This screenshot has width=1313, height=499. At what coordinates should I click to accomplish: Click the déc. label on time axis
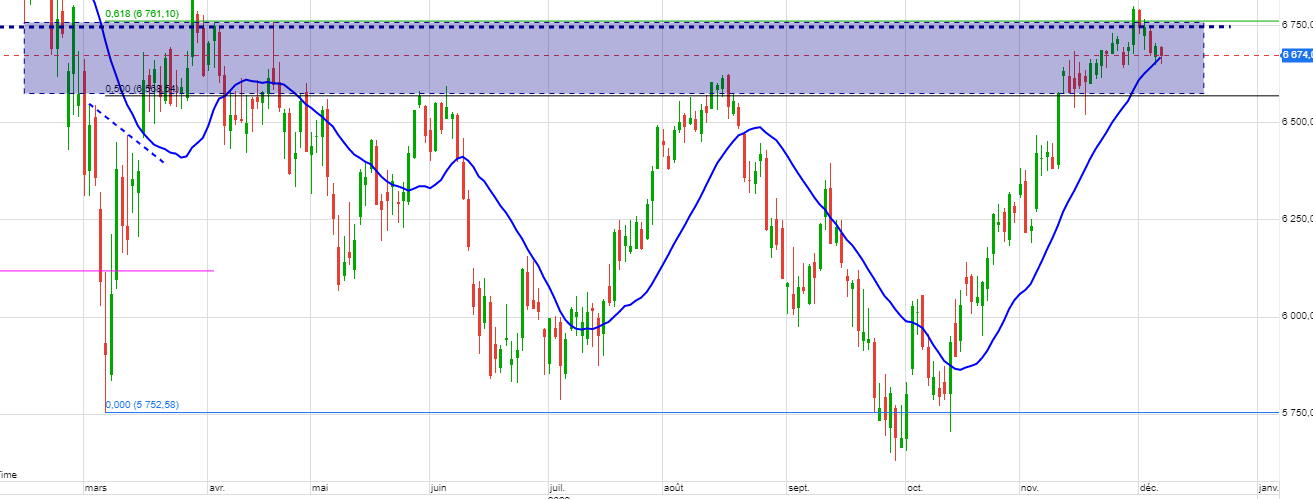point(1149,488)
